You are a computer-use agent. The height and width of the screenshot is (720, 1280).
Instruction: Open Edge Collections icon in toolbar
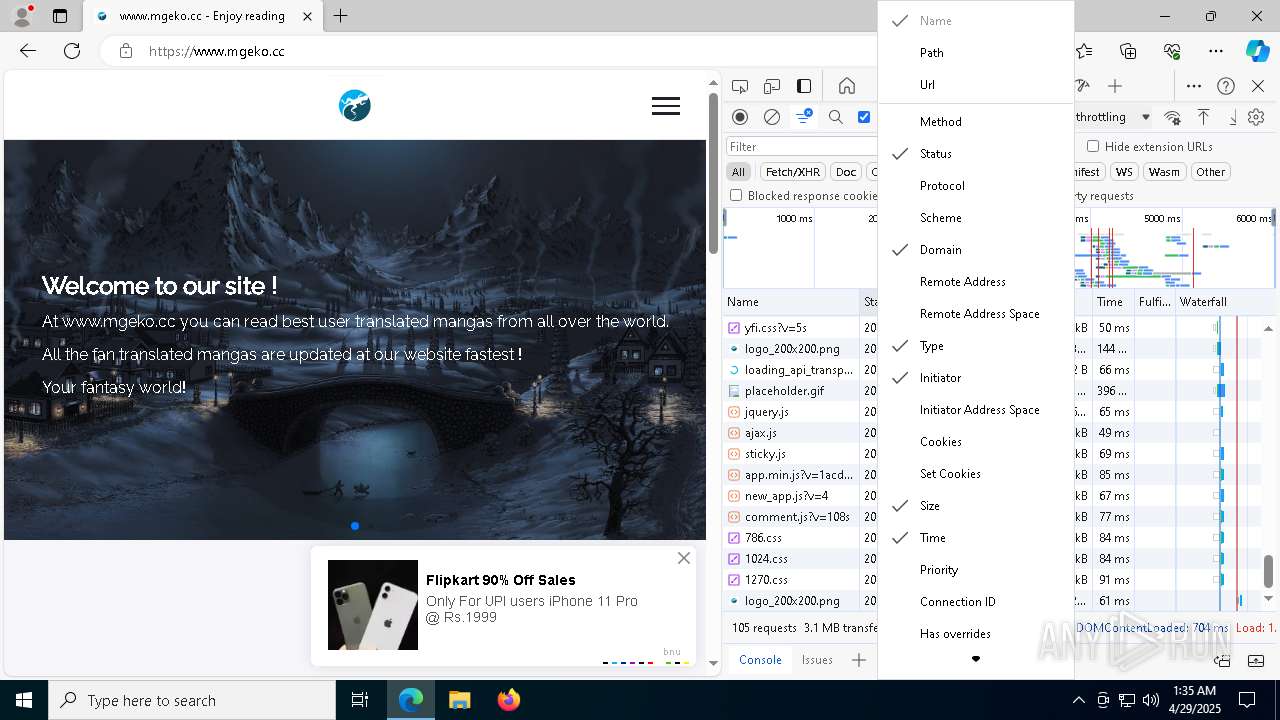1128,51
